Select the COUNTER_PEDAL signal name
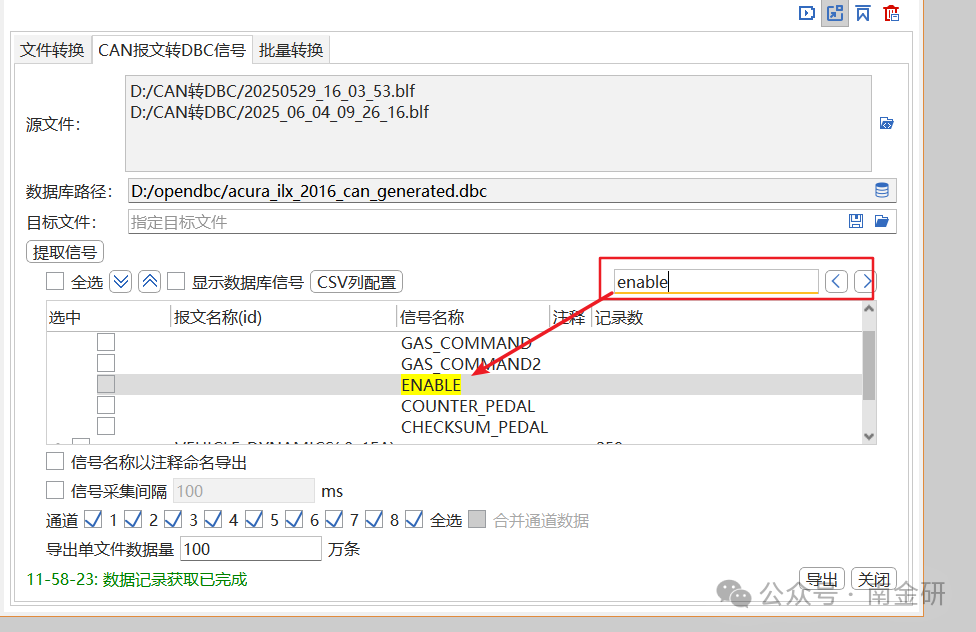976x632 pixels. click(468, 407)
